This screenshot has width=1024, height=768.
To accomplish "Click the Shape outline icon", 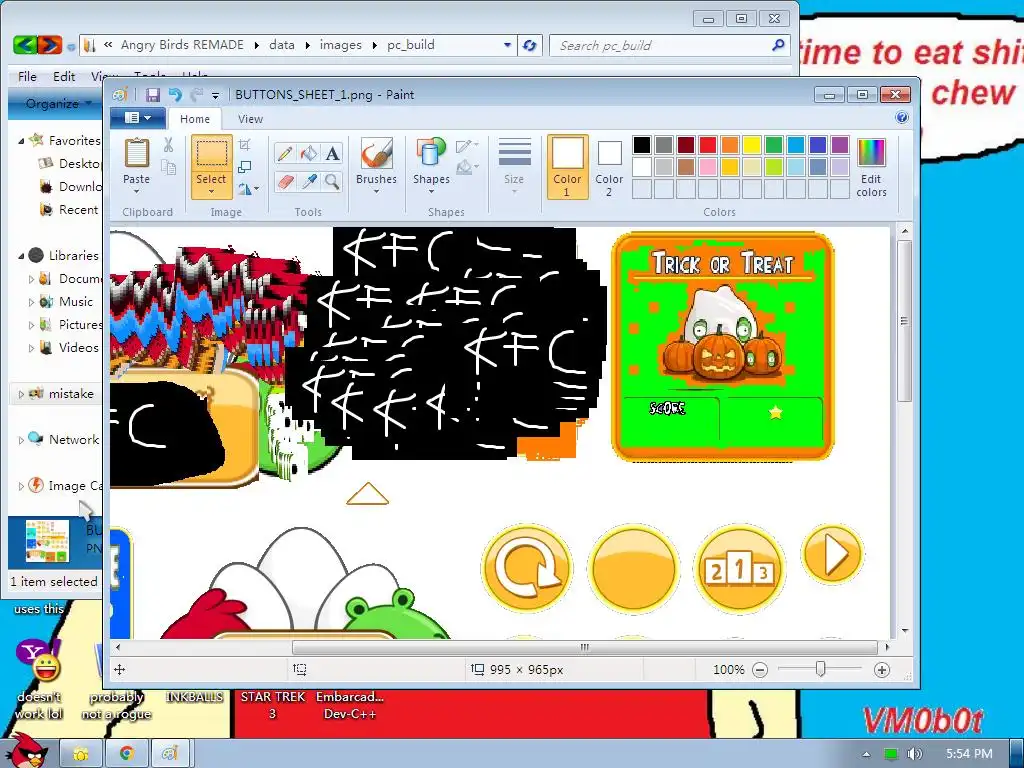I will [467, 146].
